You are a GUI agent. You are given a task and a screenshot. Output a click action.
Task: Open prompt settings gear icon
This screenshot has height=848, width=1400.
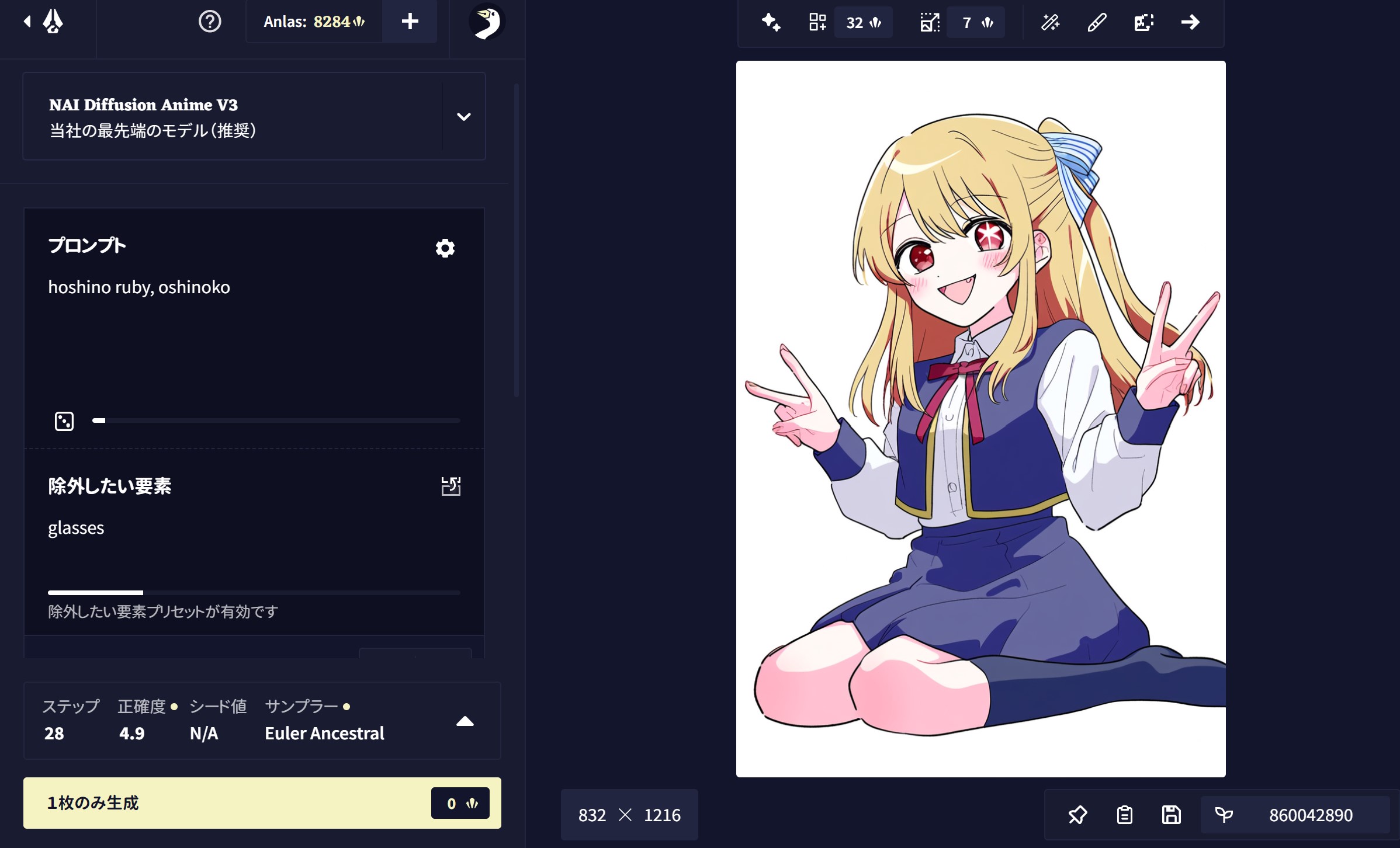(445, 248)
